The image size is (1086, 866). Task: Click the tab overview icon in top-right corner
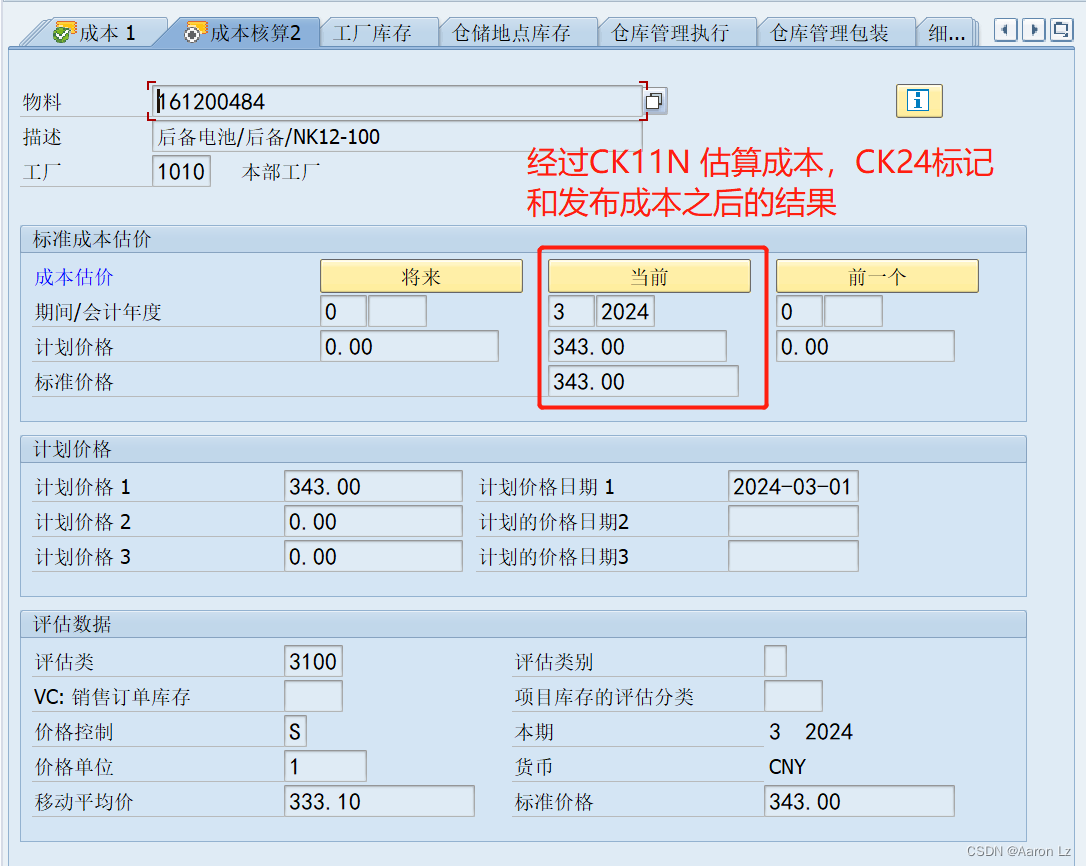1062,30
